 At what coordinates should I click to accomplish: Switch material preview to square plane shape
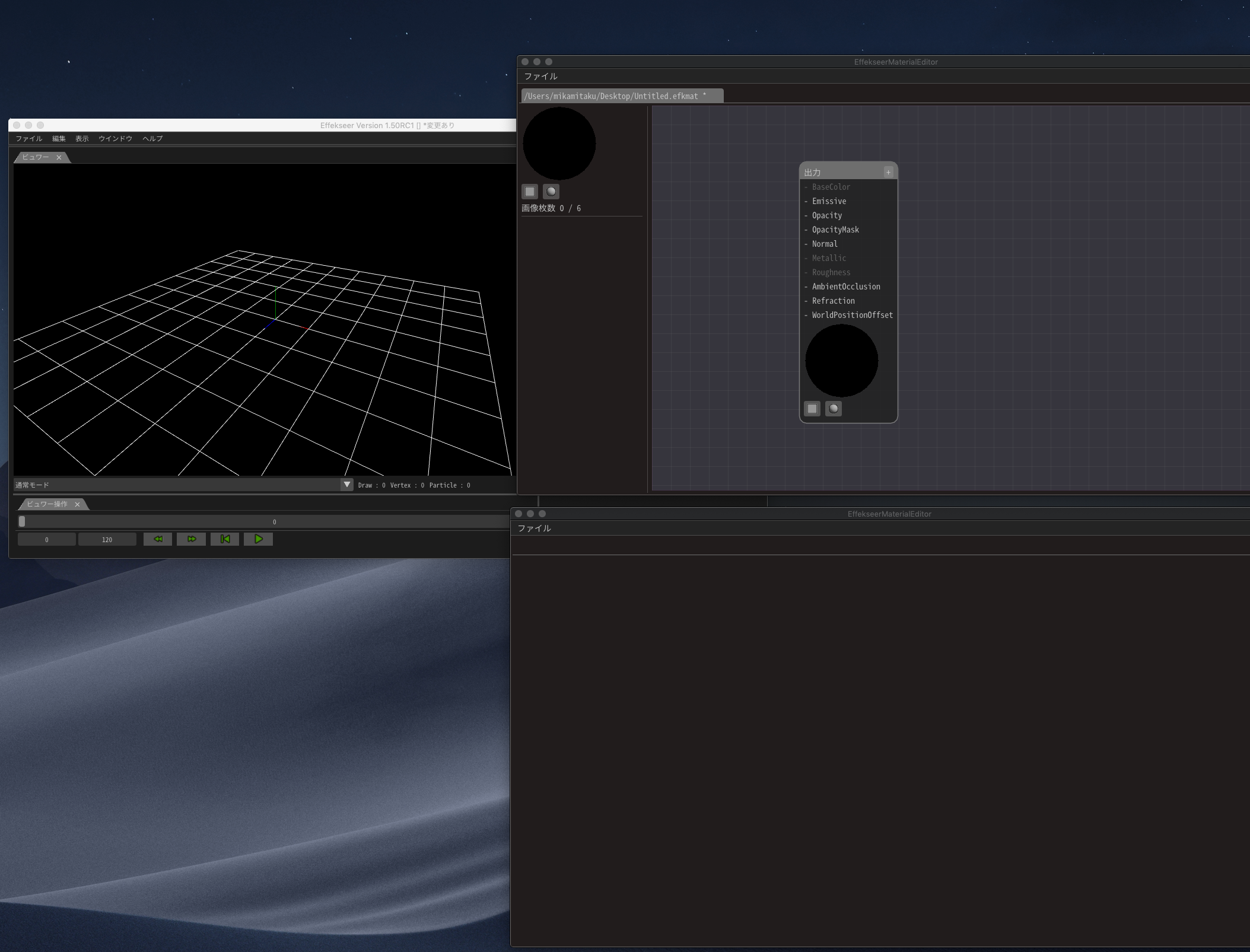(530, 192)
